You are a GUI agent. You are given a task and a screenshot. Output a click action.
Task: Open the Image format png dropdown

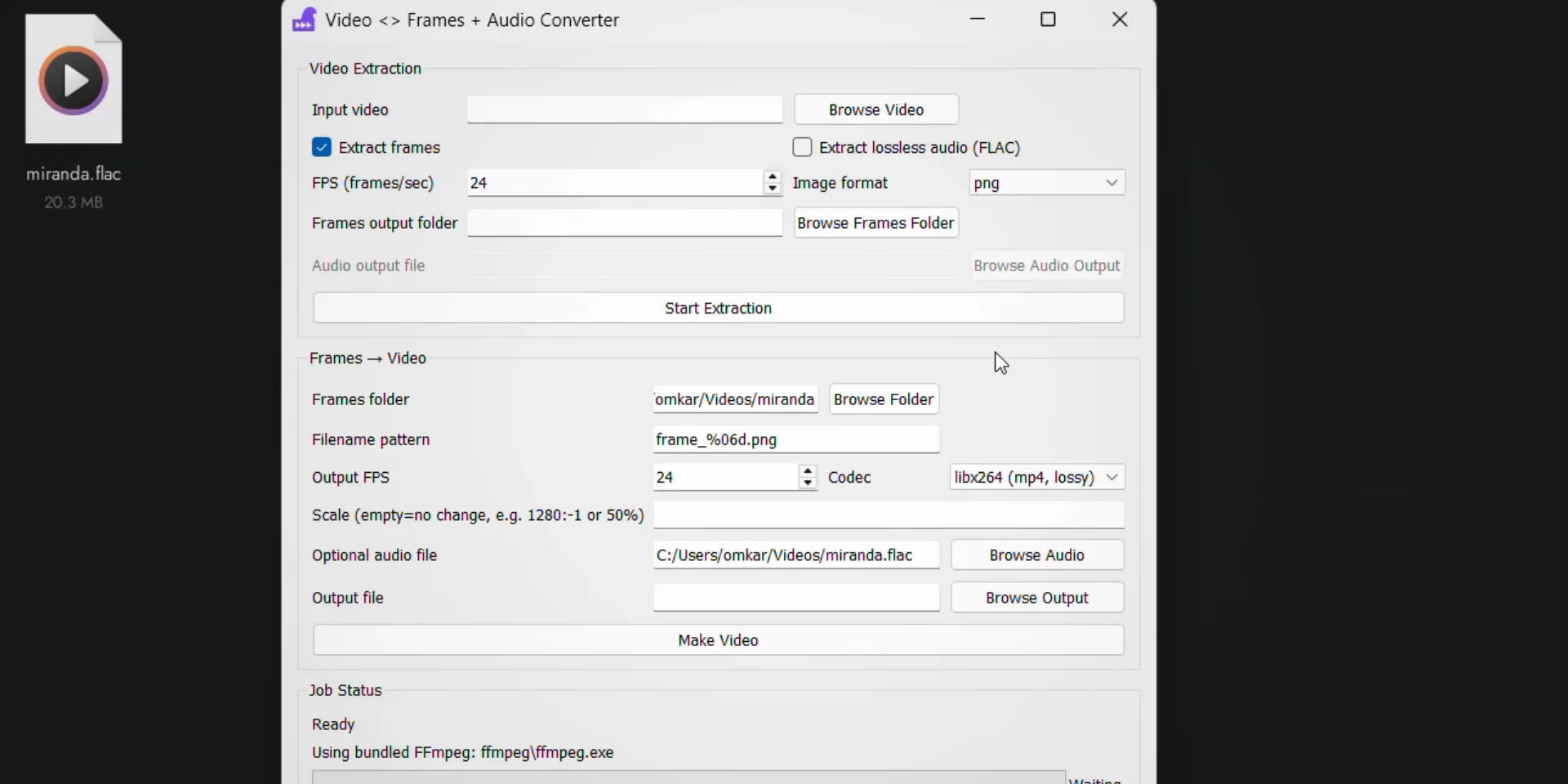click(1047, 183)
